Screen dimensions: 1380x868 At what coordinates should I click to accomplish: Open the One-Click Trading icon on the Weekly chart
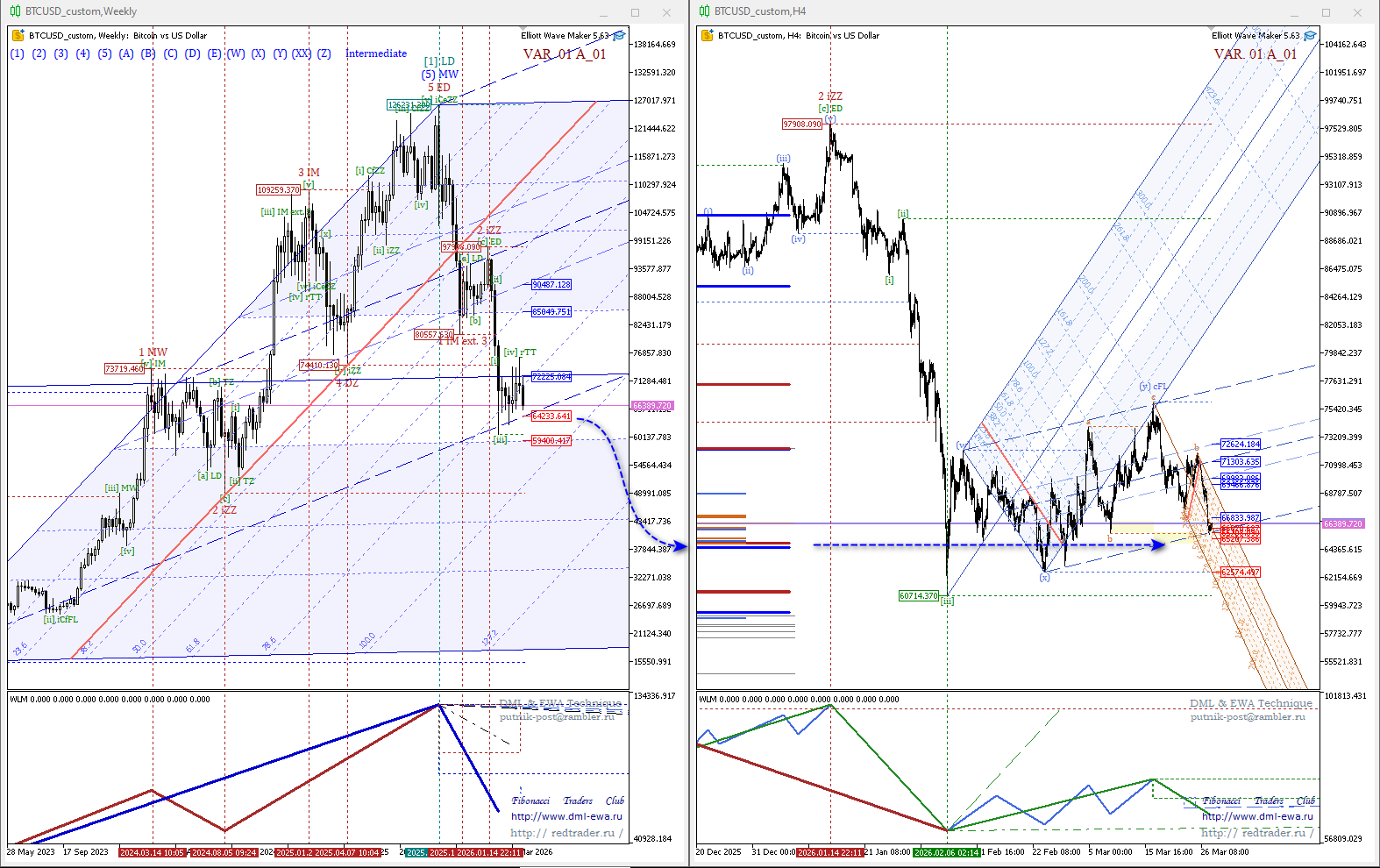pyautogui.click(x=18, y=36)
